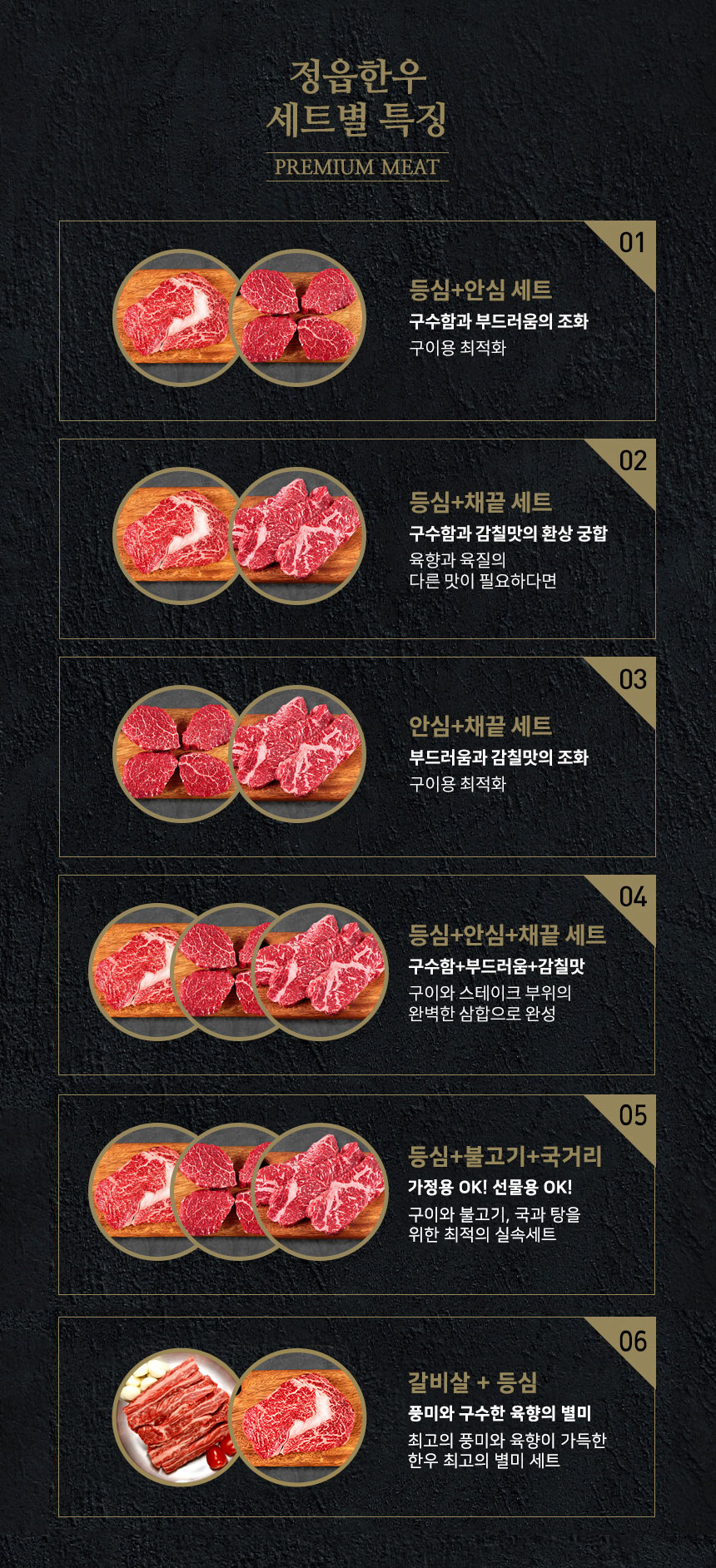Open the 안심+채끝 세트 heading
The height and width of the screenshot is (1568, 716).
point(480,727)
